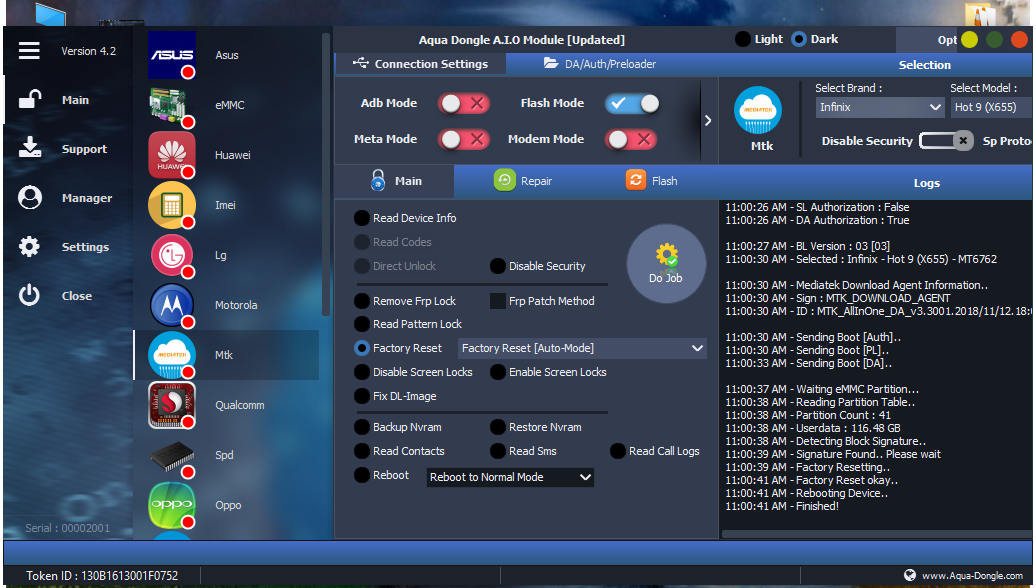Select the Factory Reset radio button

point(361,348)
